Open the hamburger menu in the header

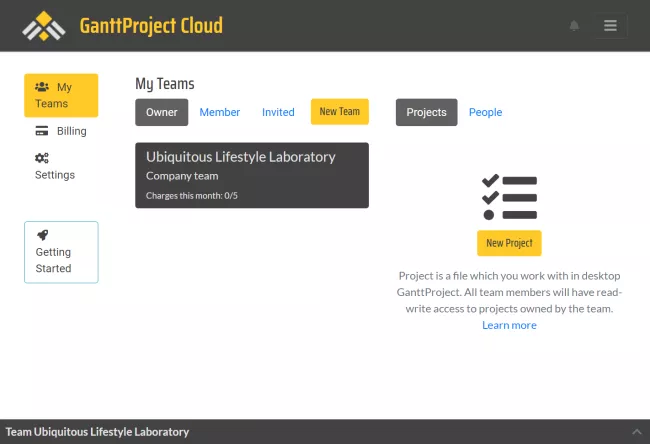pos(610,26)
